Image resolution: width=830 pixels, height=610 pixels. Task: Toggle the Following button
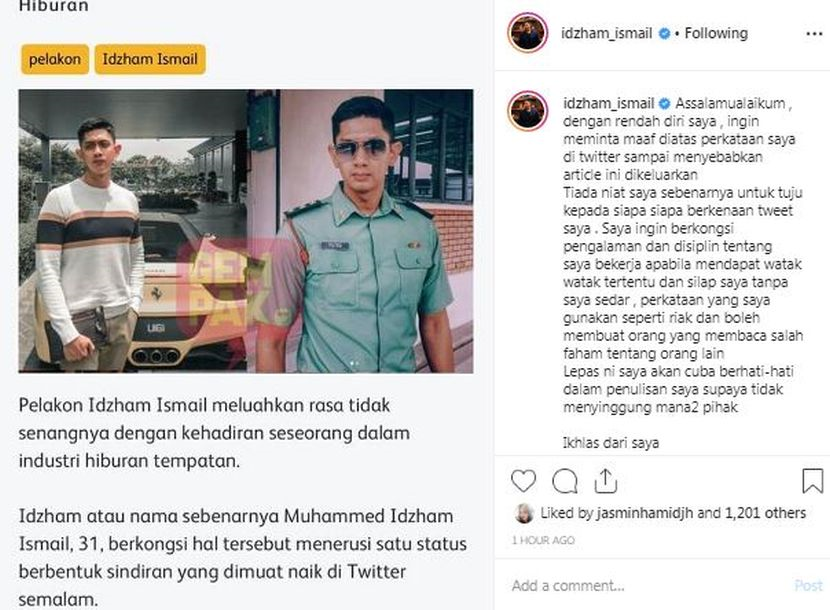(716, 33)
